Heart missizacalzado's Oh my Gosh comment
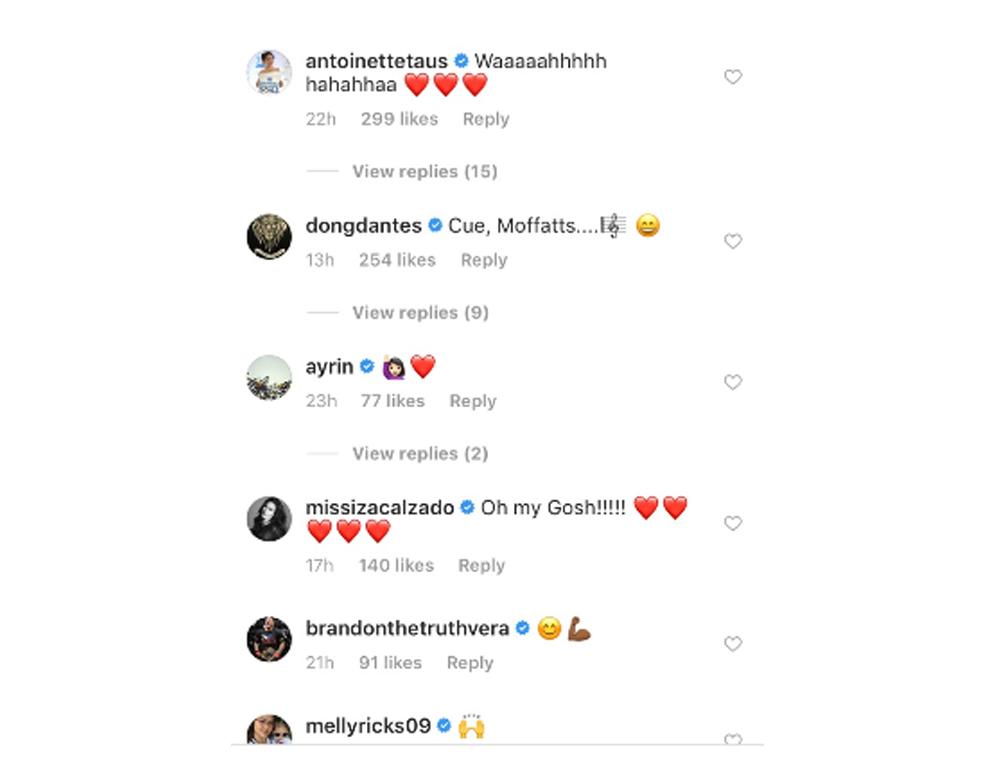The height and width of the screenshot is (784, 1000). 733,524
